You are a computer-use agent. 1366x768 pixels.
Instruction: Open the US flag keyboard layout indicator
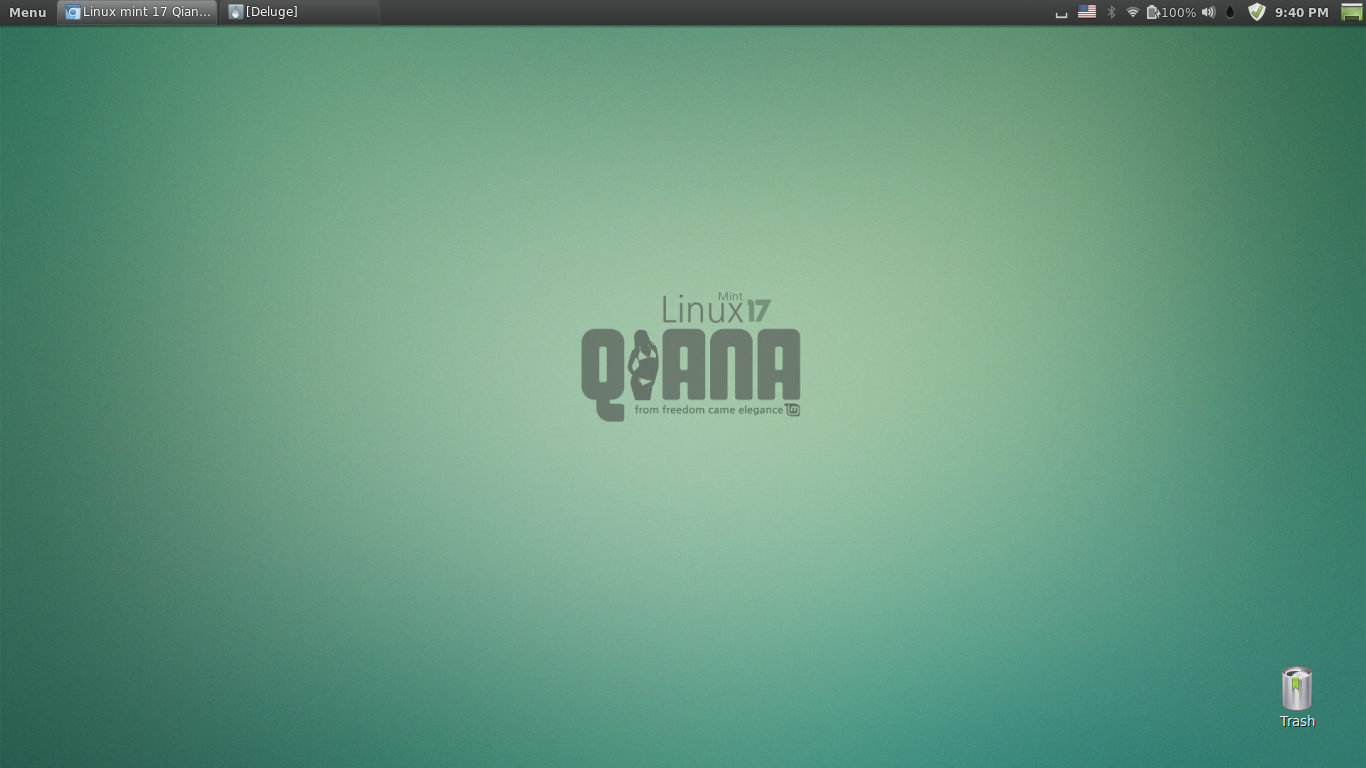tap(1087, 12)
